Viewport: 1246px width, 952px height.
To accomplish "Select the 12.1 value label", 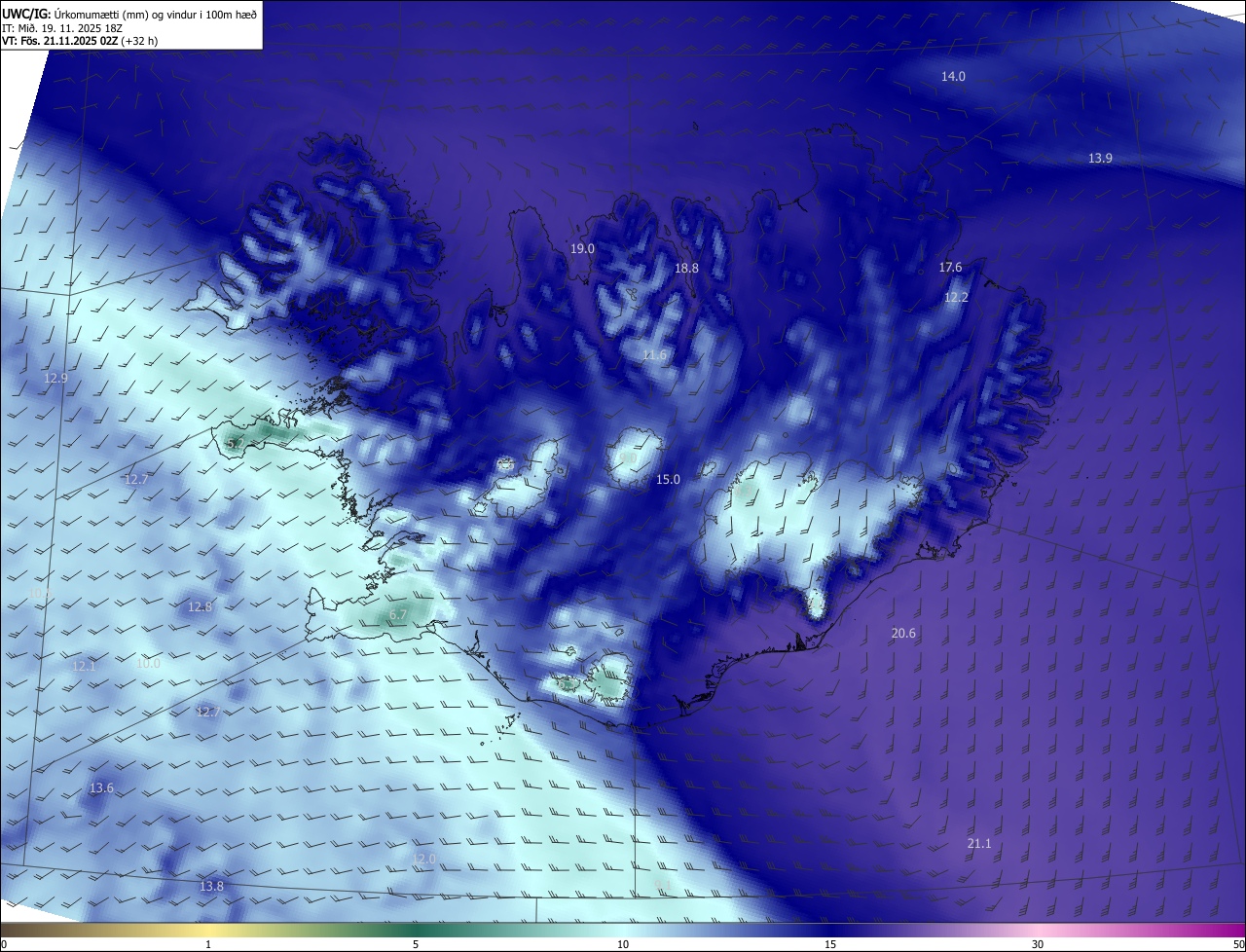I will 85,666.
